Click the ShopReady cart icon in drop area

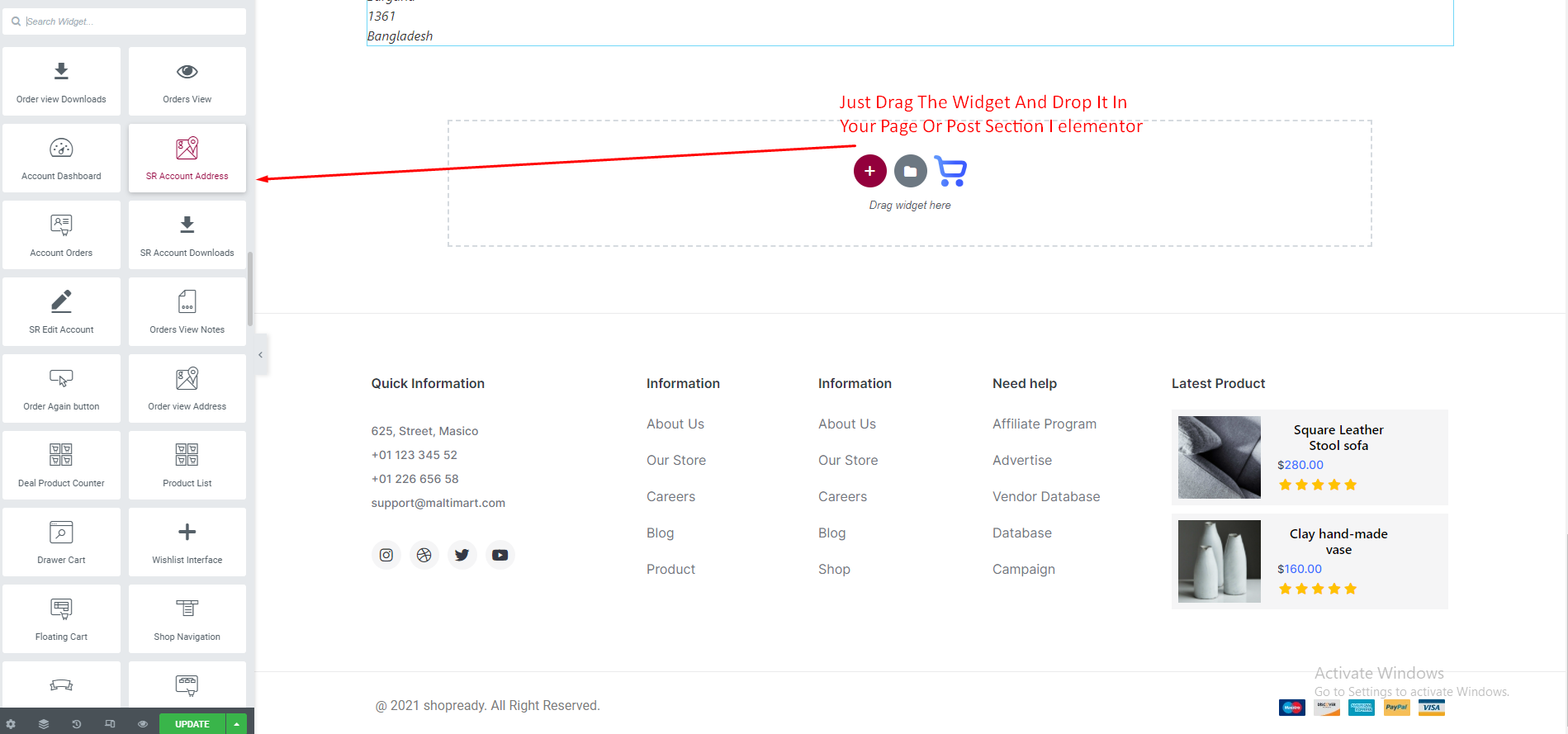[950, 171]
